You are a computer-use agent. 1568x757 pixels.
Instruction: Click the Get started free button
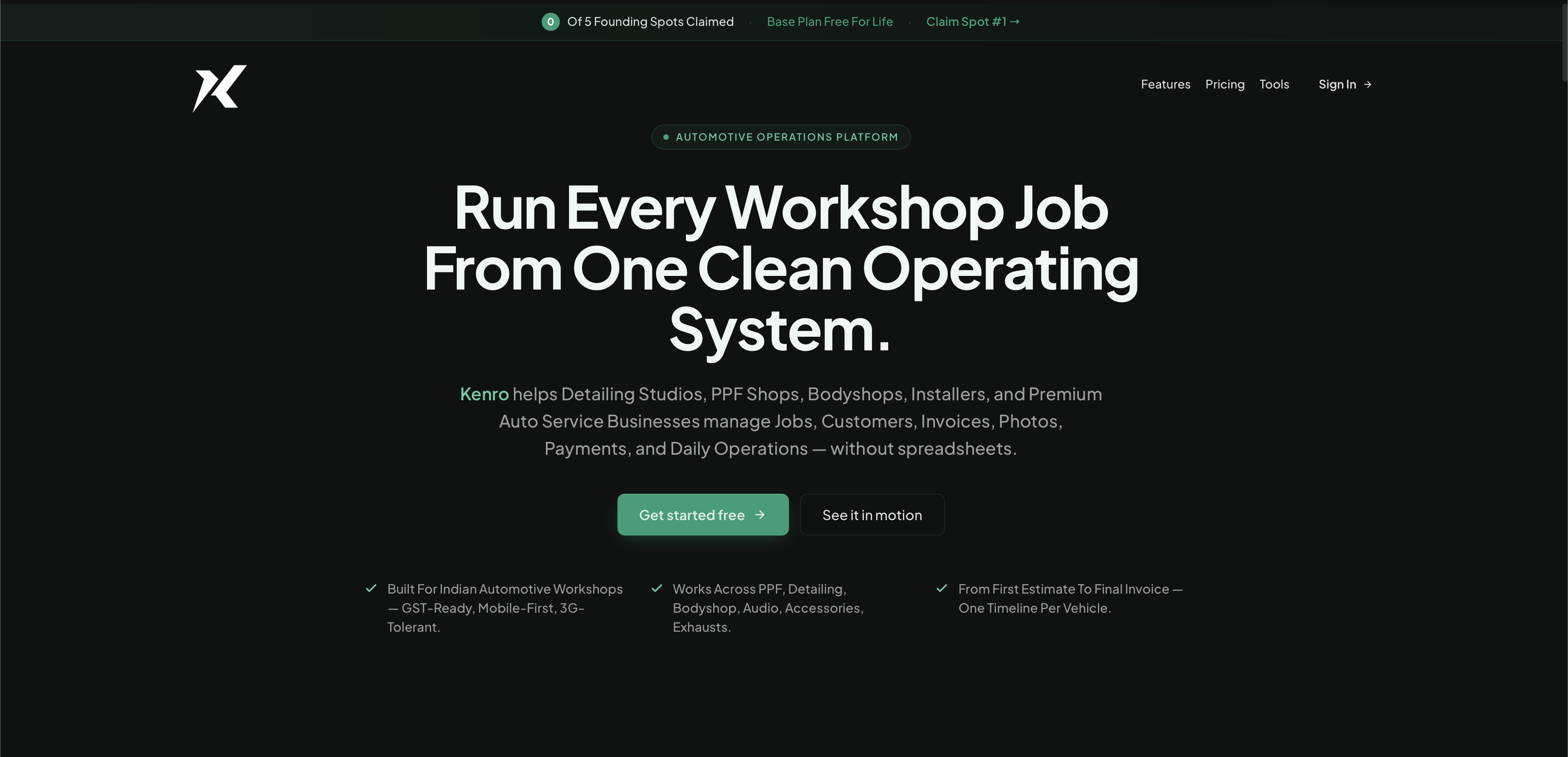point(702,515)
